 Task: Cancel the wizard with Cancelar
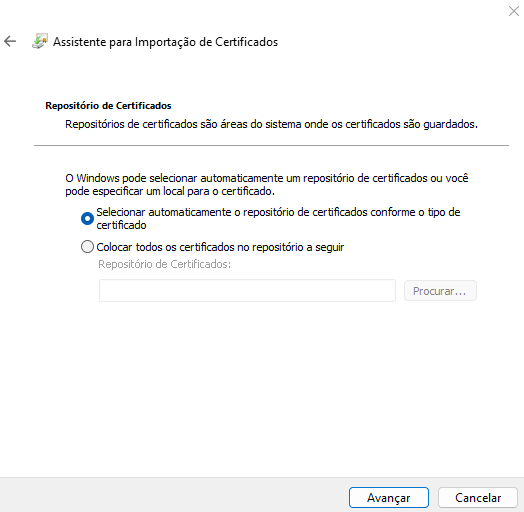tap(478, 498)
